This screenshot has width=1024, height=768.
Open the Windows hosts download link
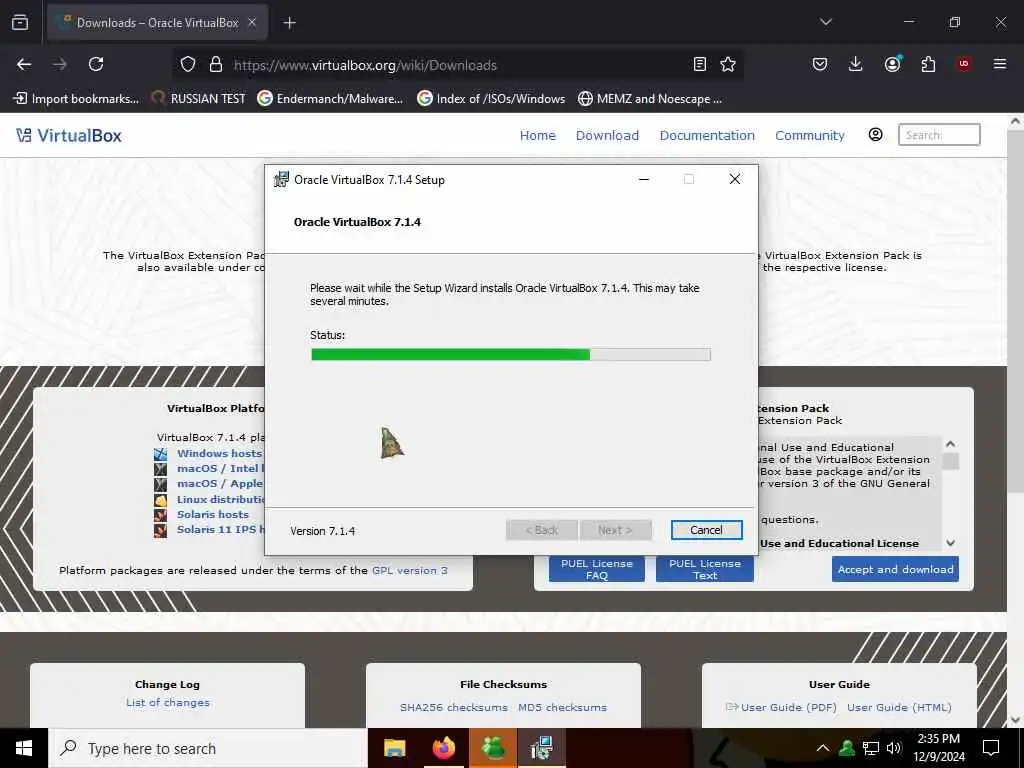219,453
